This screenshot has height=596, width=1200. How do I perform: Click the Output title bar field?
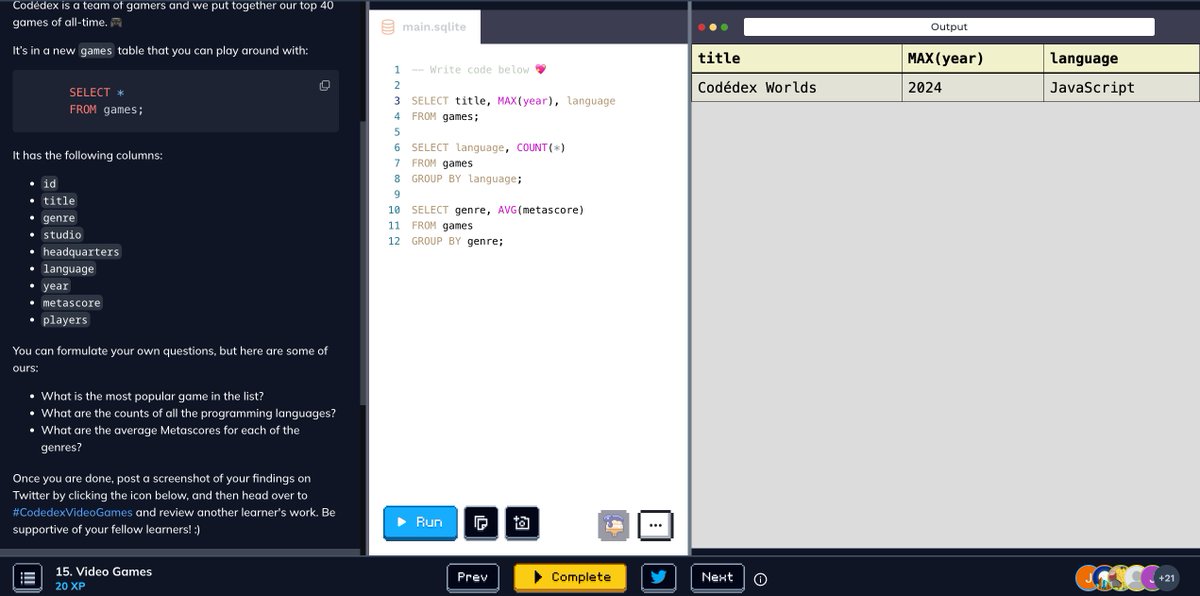(x=948, y=27)
